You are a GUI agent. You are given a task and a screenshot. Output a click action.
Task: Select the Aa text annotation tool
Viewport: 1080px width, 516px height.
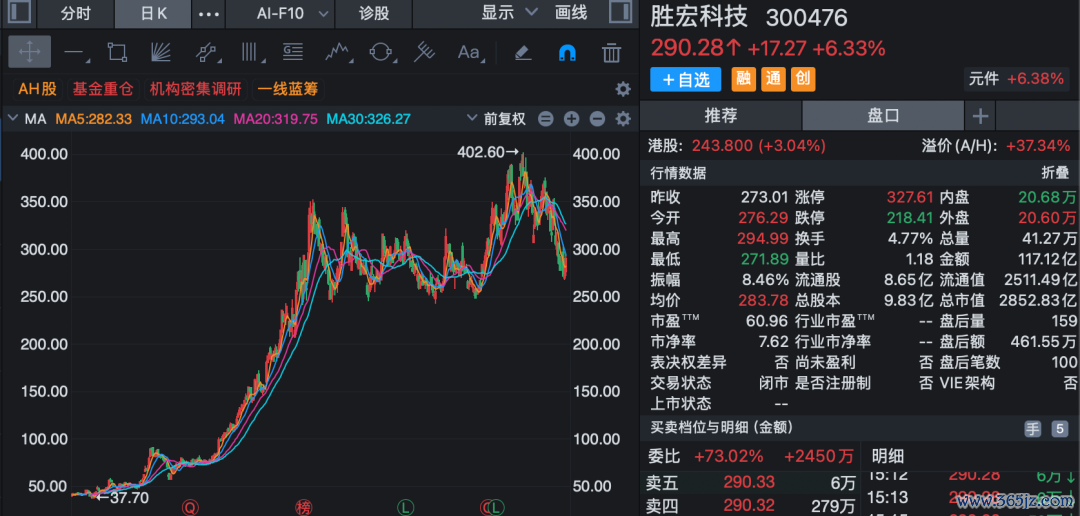pos(469,52)
